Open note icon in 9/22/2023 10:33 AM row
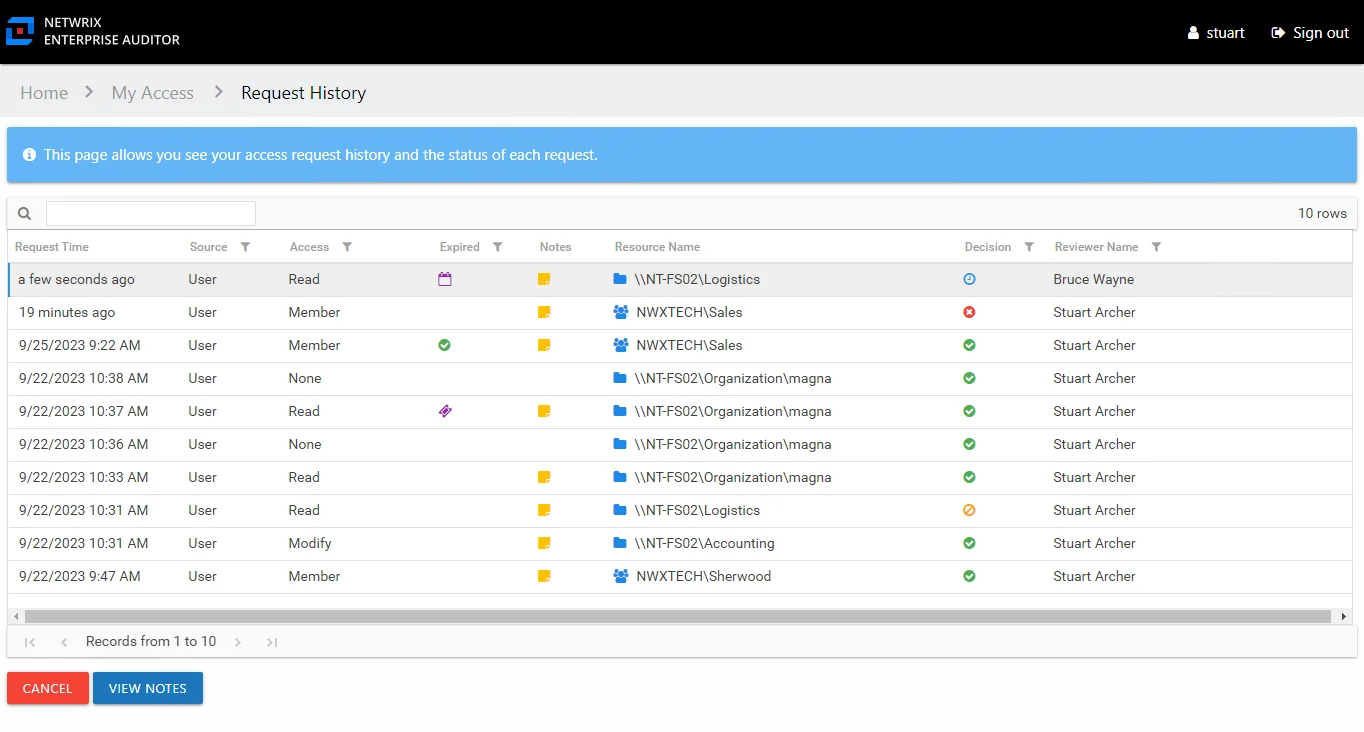This screenshot has width=1364, height=732. click(544, 478)
